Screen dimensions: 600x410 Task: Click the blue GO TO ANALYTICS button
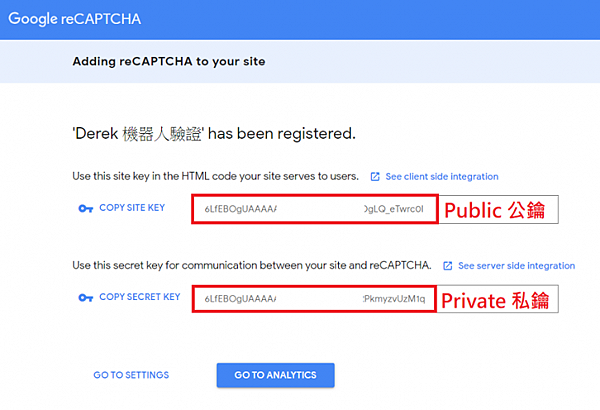click(275, 375)
